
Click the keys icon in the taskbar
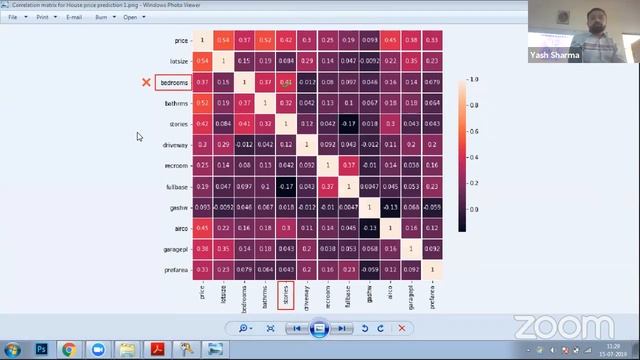pos(187,349)
